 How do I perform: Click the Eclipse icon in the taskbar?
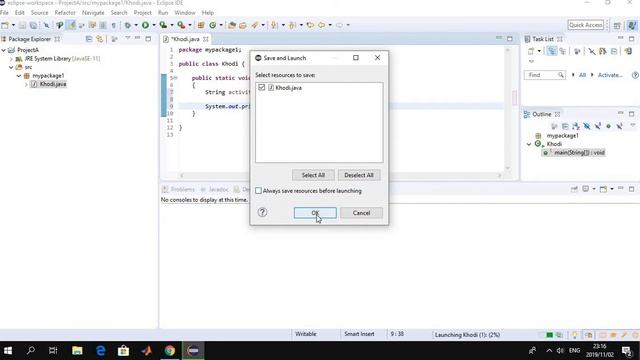pos(193,350)
